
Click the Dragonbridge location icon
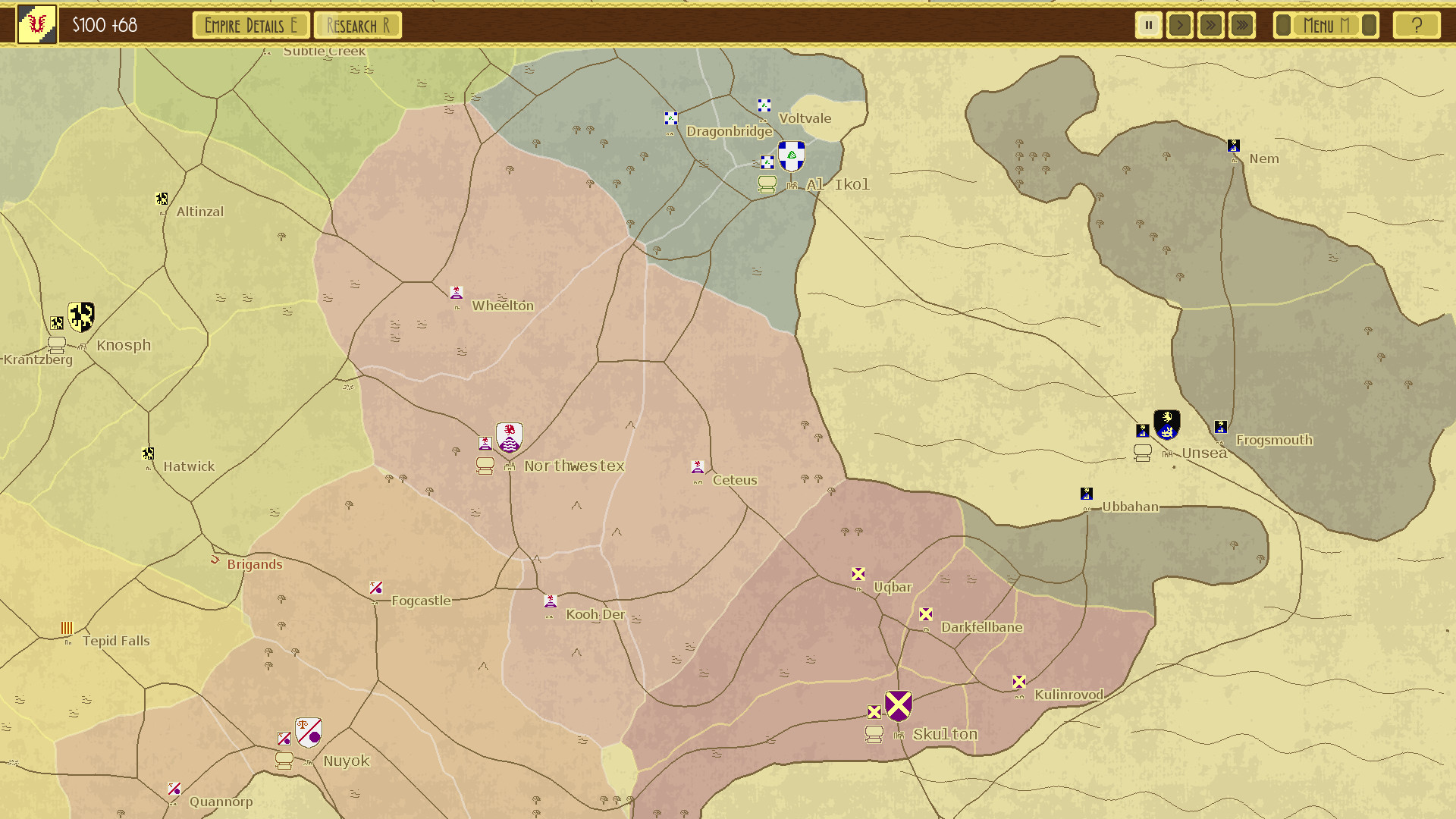(x=671, y=118)
